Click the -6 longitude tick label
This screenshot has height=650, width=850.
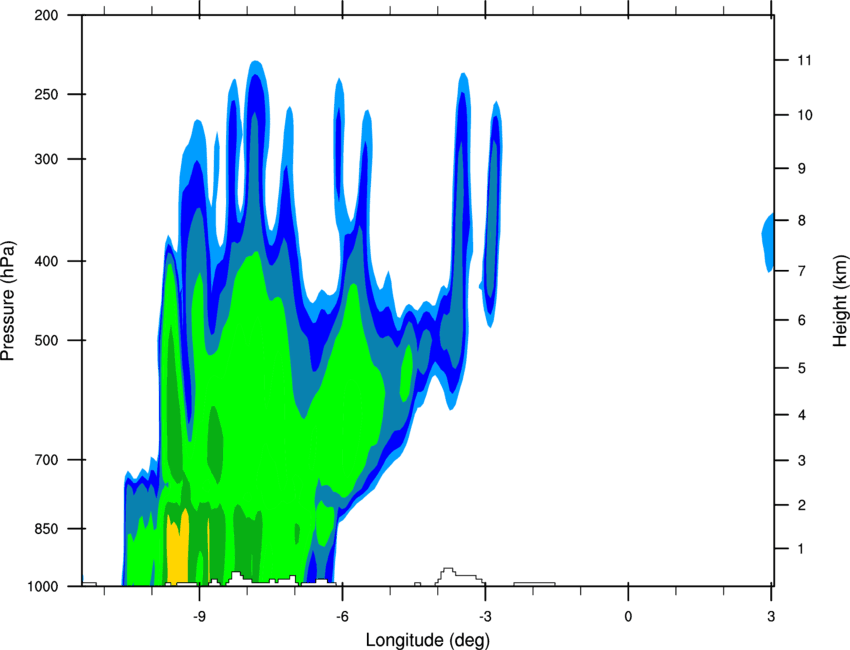point(342,617)
